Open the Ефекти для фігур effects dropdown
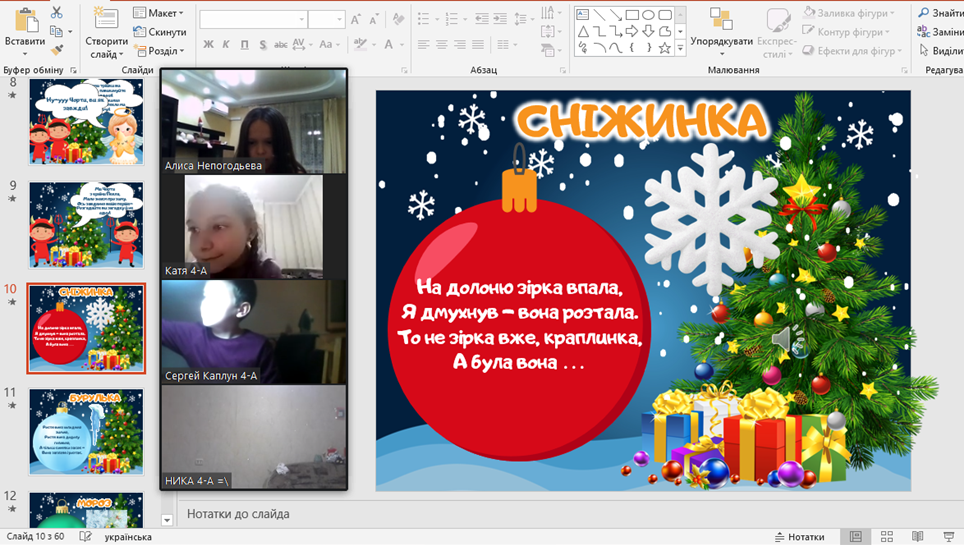This screenshot has width=964, height=545. (x=852, y=50)
